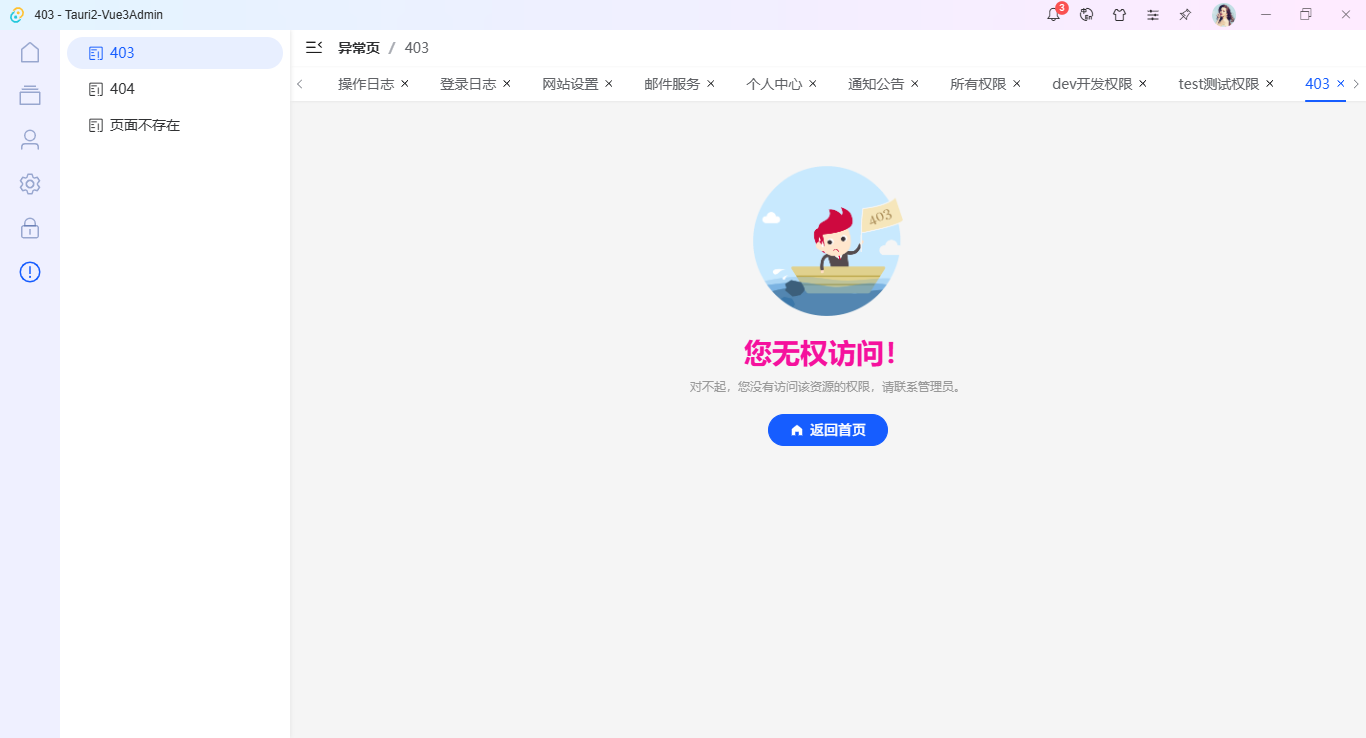Switch to the 个人中心 tab
Viewport: 1366px width, 738px height.
[773, 84]
